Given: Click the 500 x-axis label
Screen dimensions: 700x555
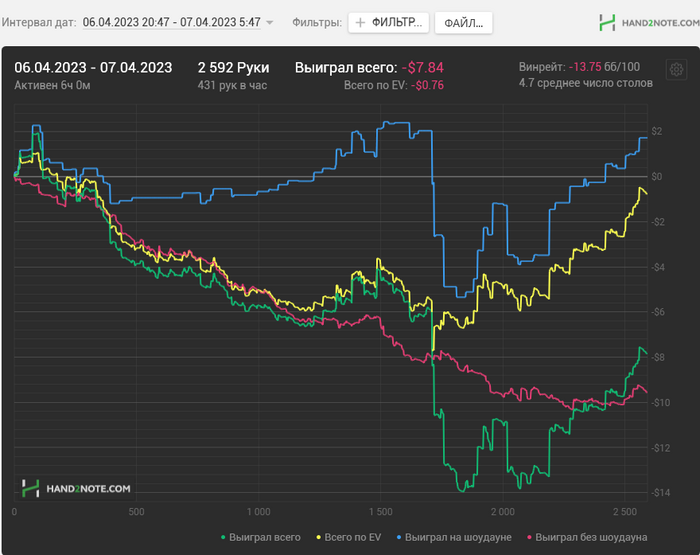Looking at the screenshot, I should [x=136, y=512].
